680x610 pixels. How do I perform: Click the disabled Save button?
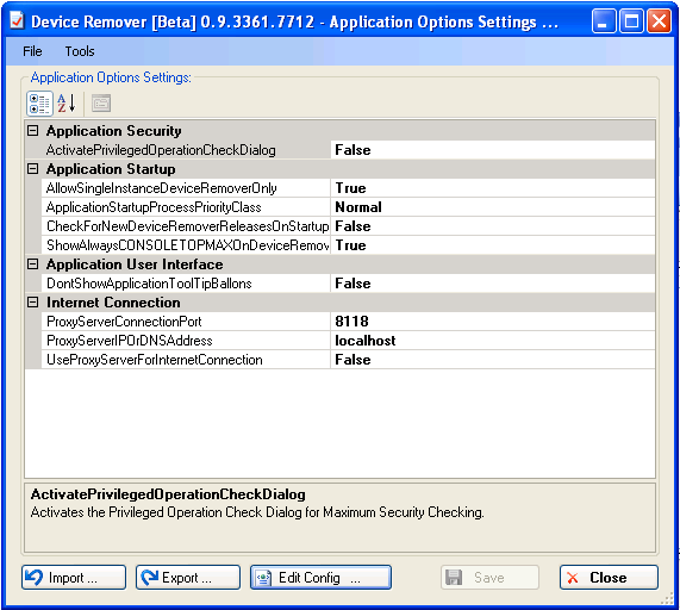tap(490, 577)
